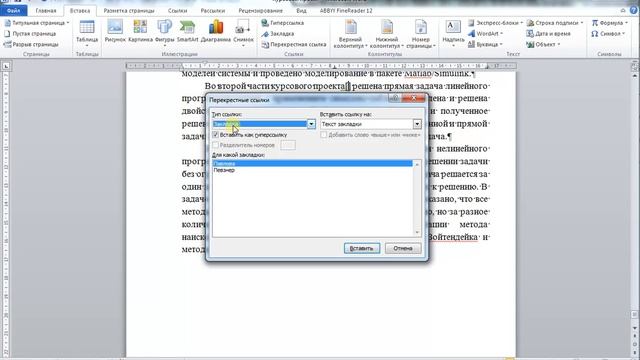Viewport: 640px width, 360px height.
Task: Open Нижний колонтитул footer menu
Action: (x=386, y=34)
